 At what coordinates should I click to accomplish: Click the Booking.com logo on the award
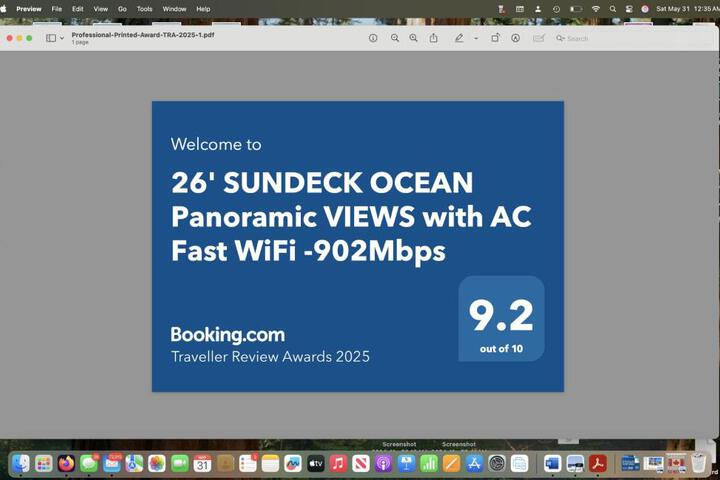[228, 335]
